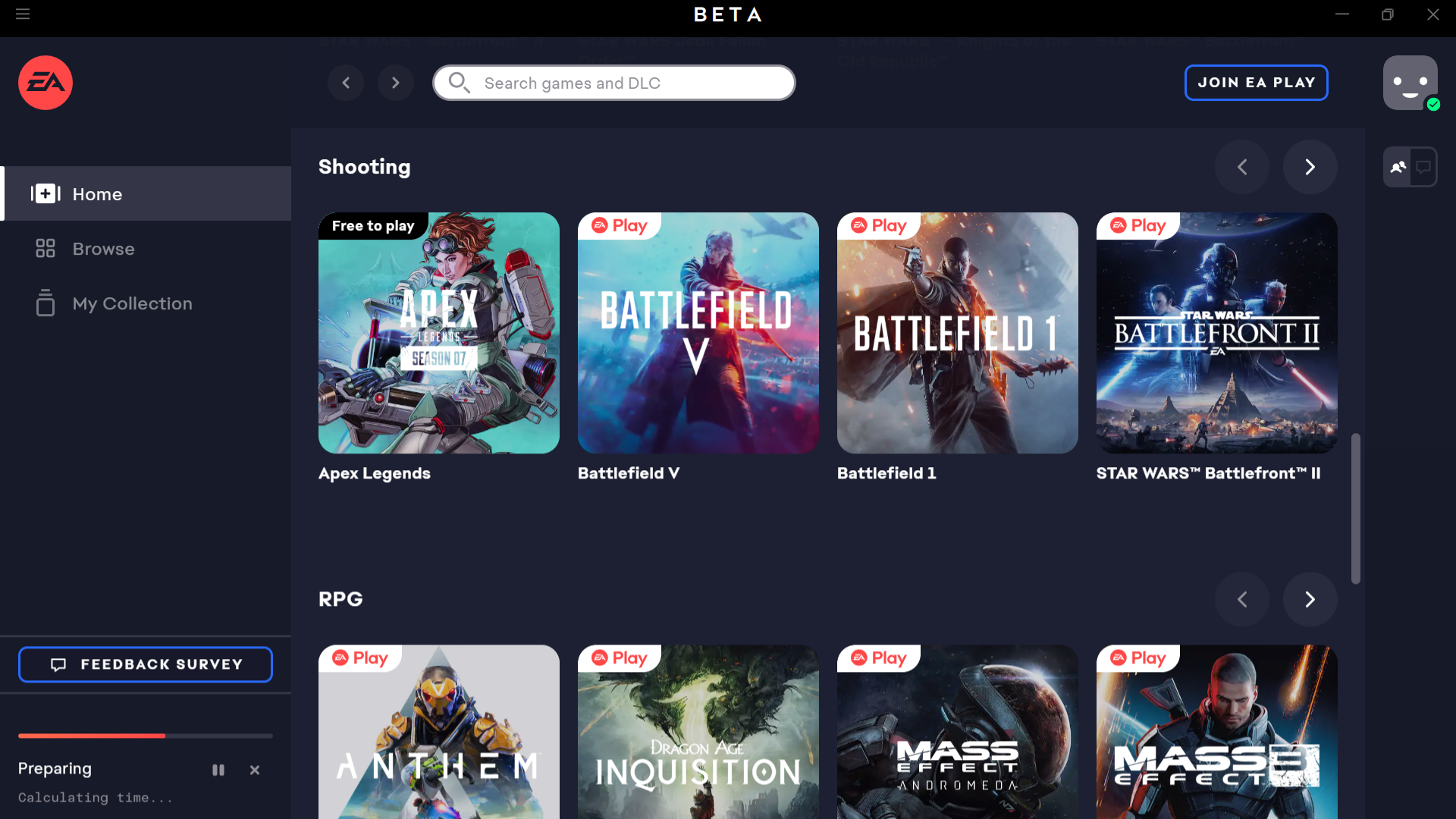This screenshot has height=819, width=1456.
Task: Pause the active download preparing bar
Action: pyautogui.click(x=218, y=769)
